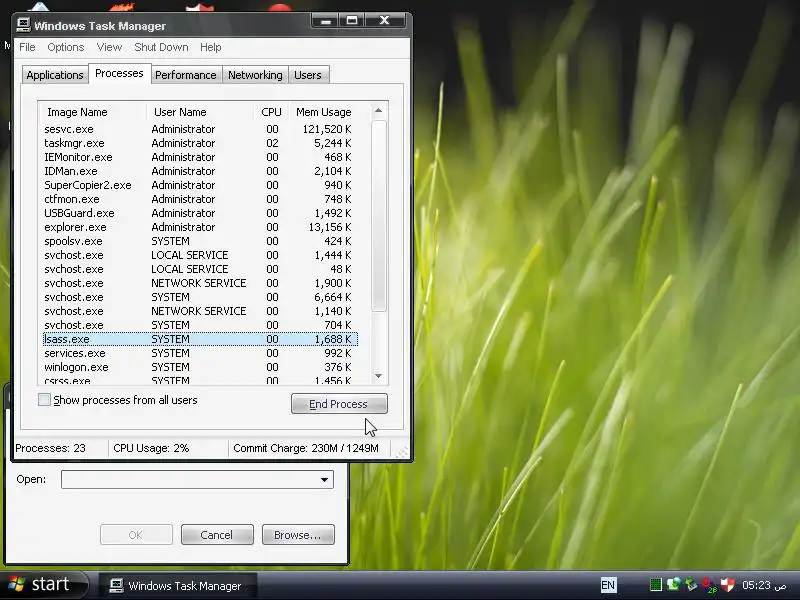Select the taskmgr.exe process row
800x600 pixels.
[x=200, y=143]
